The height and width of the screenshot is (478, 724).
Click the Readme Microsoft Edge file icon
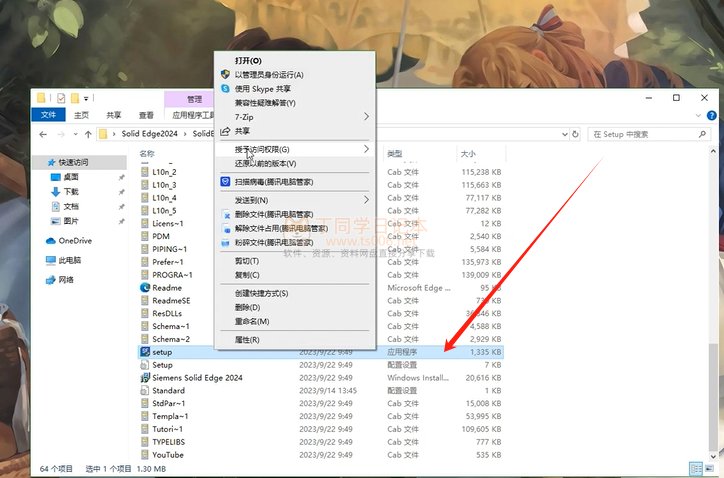click(x=145, y=288)
